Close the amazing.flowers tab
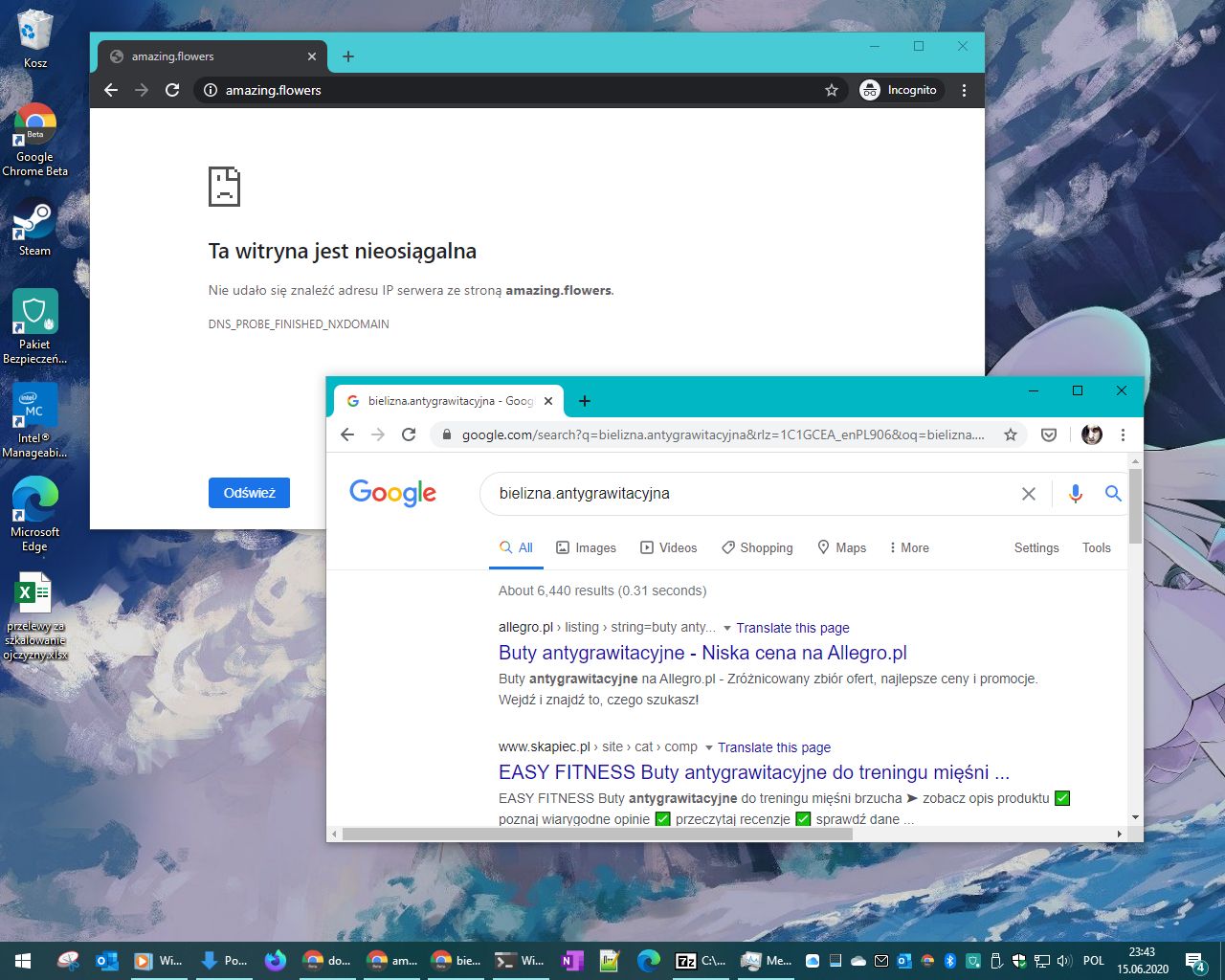Viewport: 1225px width, 980px height. pyautogui.click(x=312, y=56)
